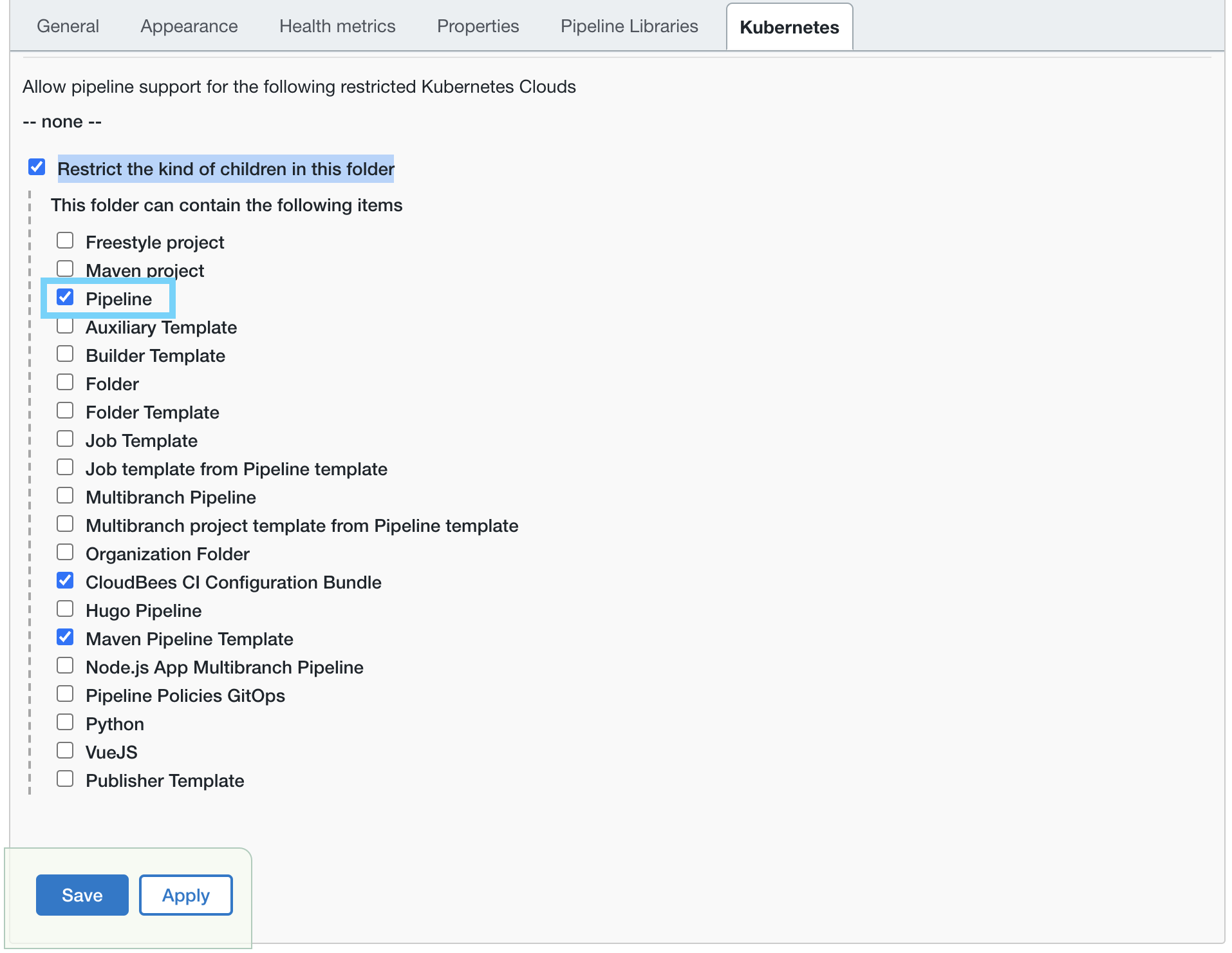
Task: Go to the Health metrics tab
Action: 337,26
